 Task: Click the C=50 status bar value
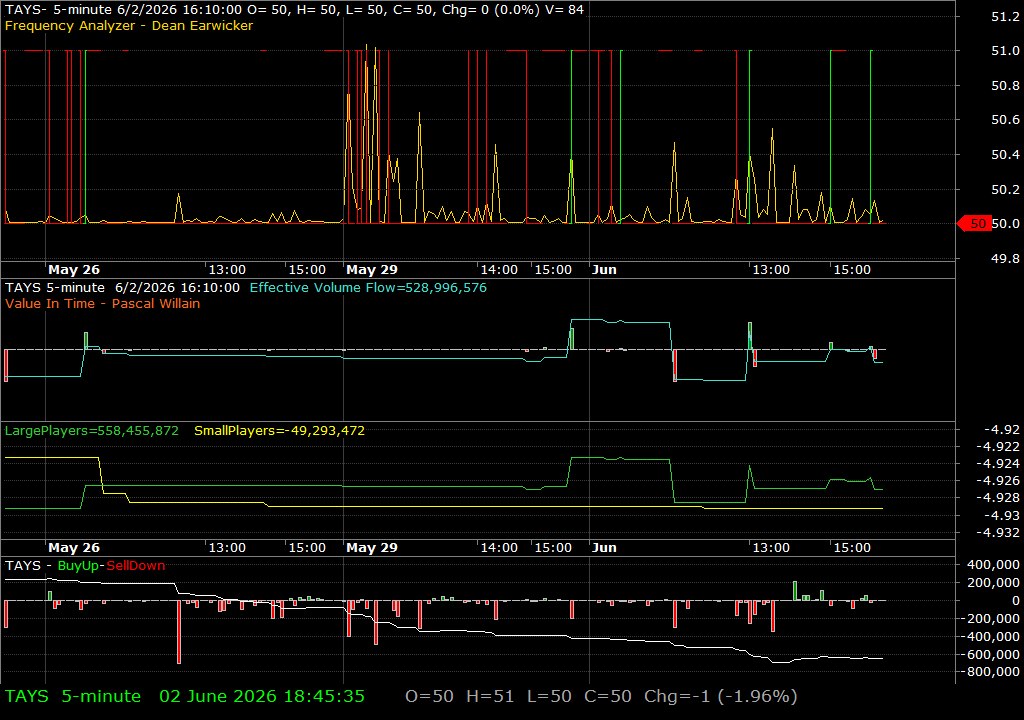(x=608, y=696)
